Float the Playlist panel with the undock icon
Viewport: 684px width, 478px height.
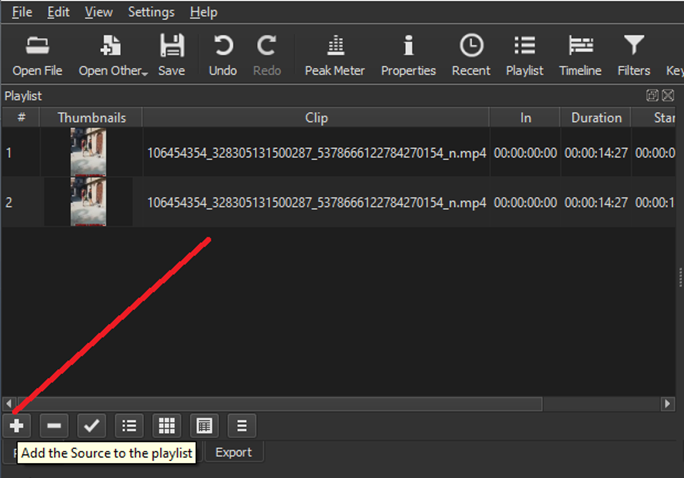pyautogui.click(x=652, y=96)
